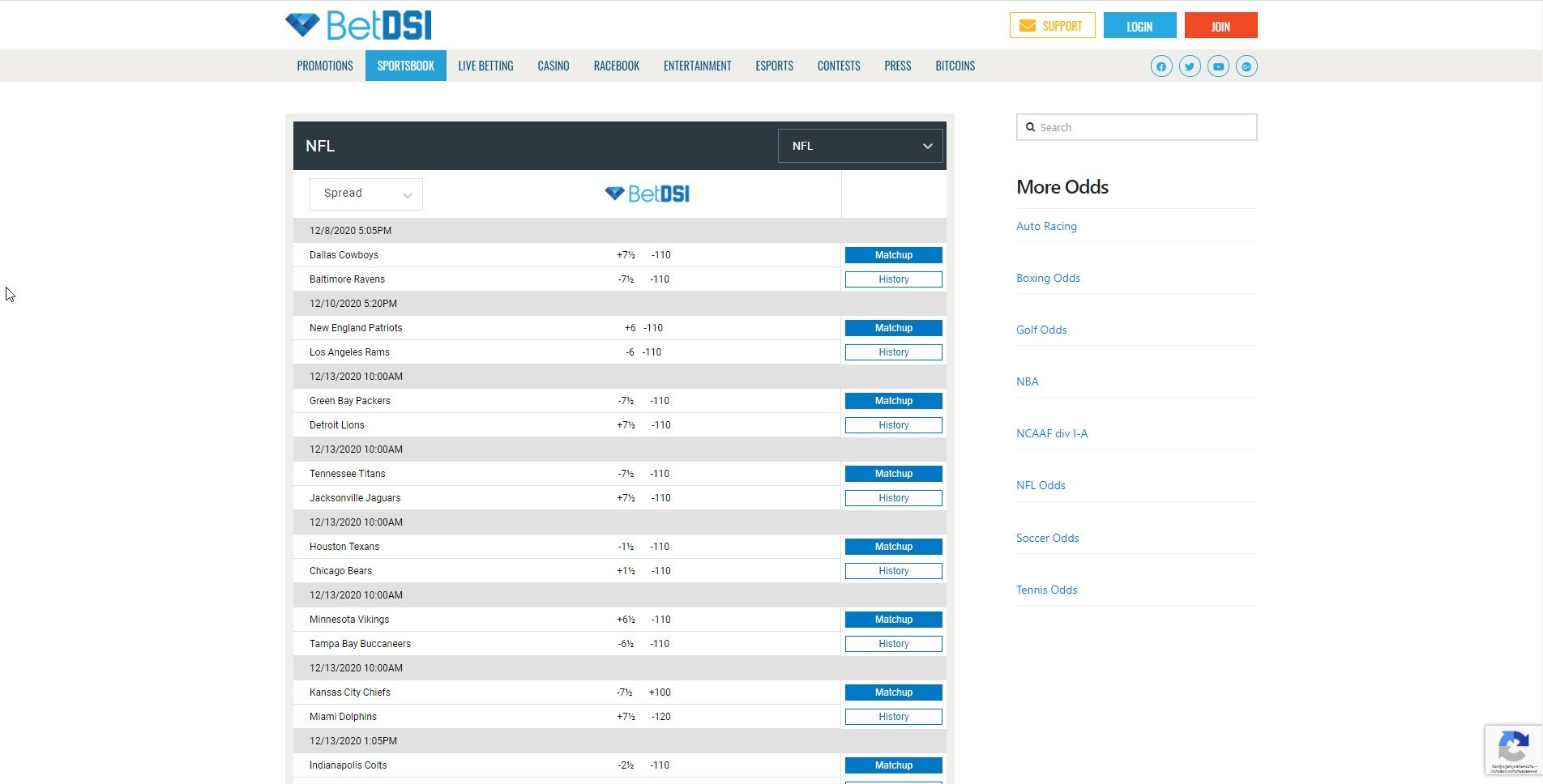View Matchup for Dallas Cowboys game
Screen dimensions: 1543x784
(893, 255)
